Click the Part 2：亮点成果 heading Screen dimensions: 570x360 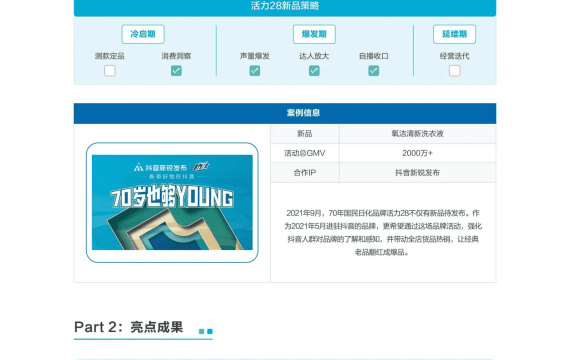pyautogui.click(x=128, y=327)
